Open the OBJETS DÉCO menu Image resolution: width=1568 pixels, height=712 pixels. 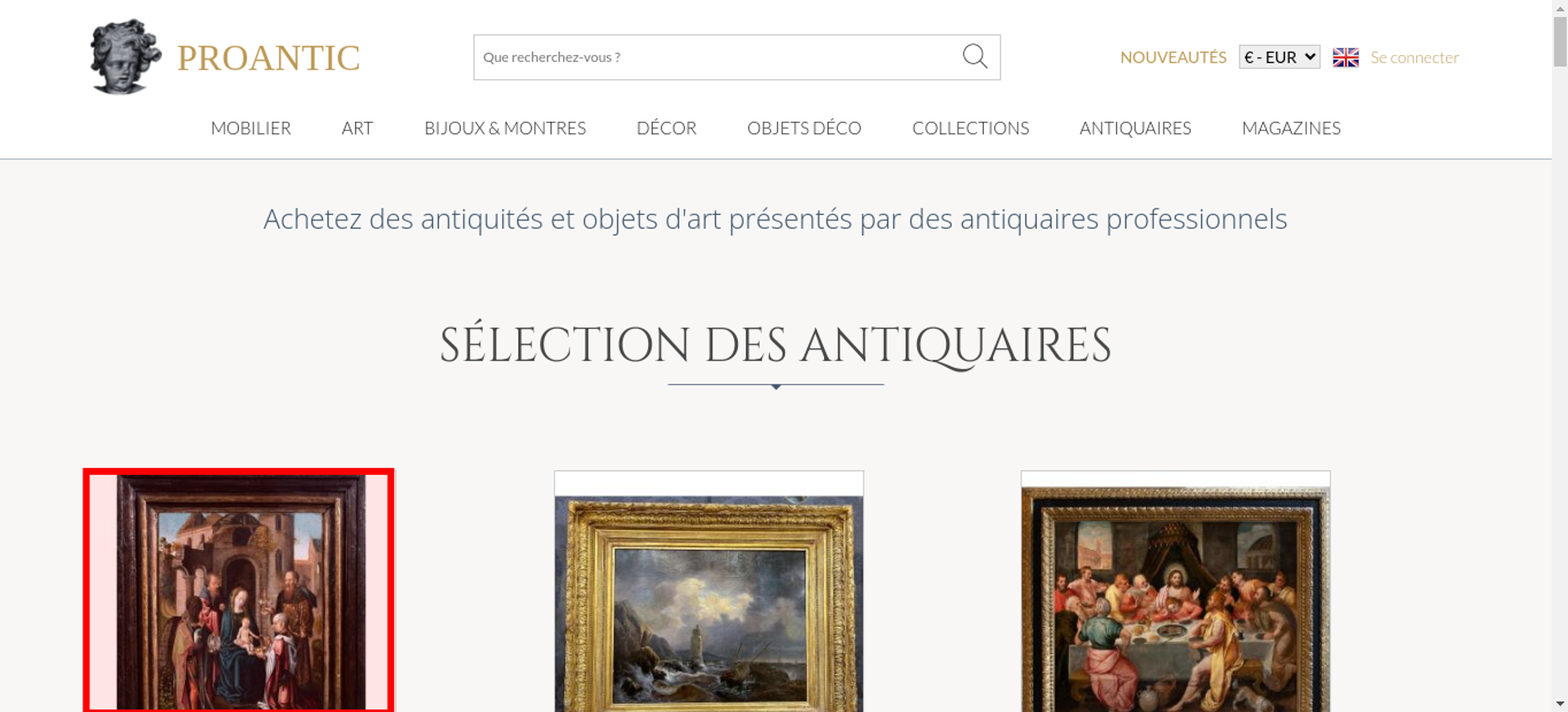coord(804,128)
